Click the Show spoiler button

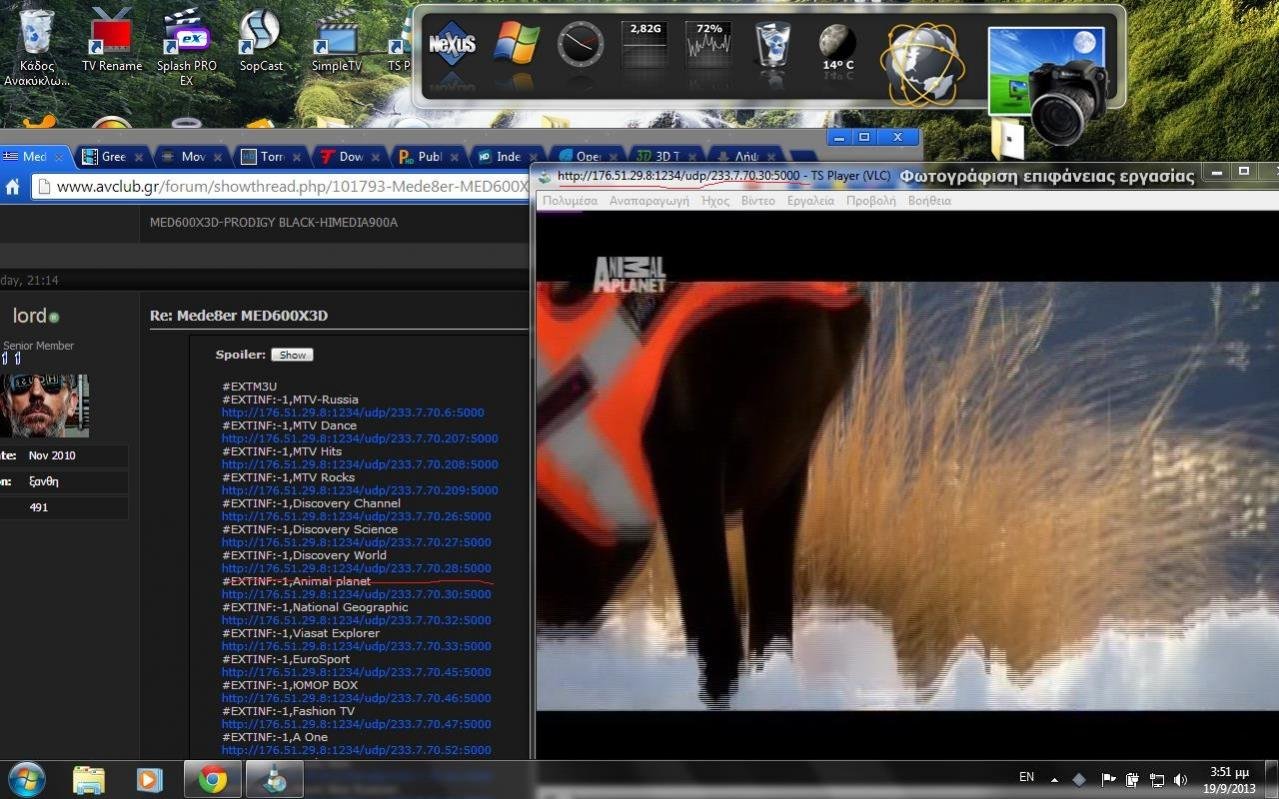pyautogui.click(x=292, y=355)
